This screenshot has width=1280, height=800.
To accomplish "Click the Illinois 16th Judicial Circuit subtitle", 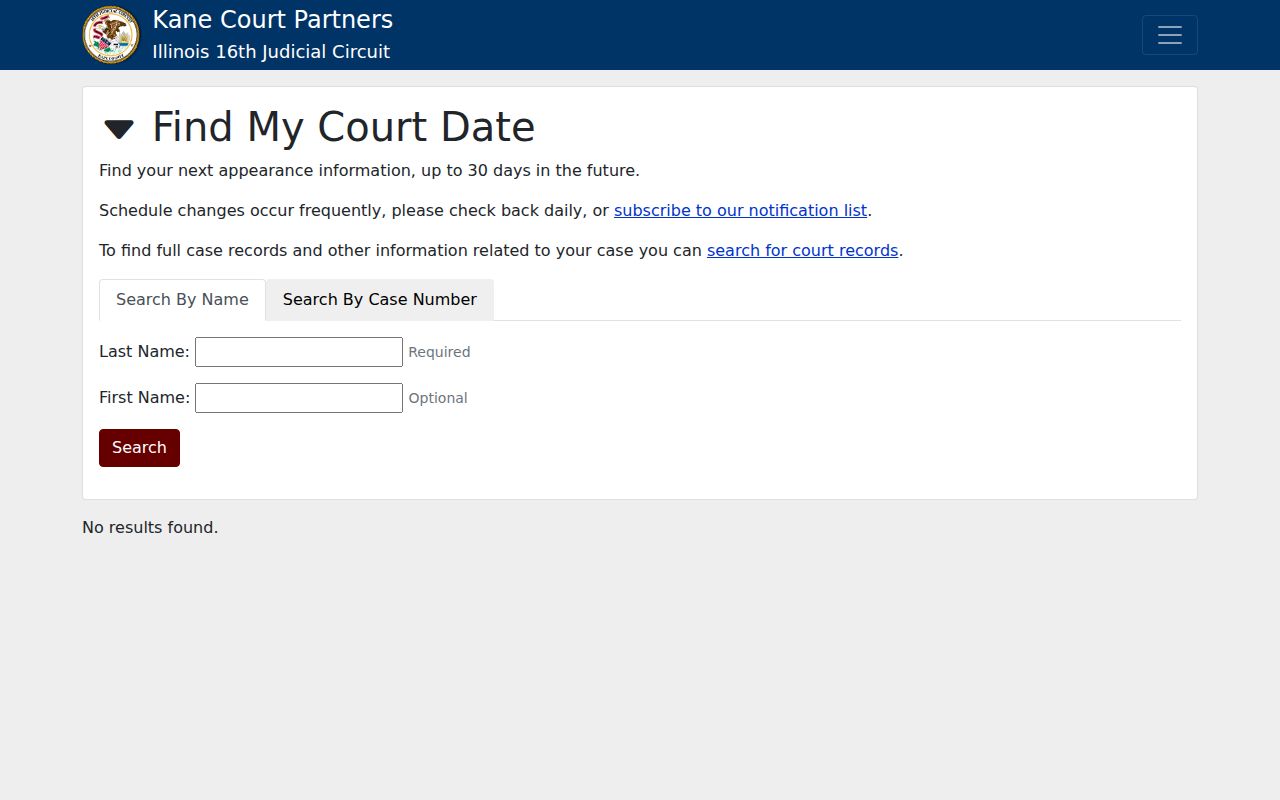I will point(271,52).
